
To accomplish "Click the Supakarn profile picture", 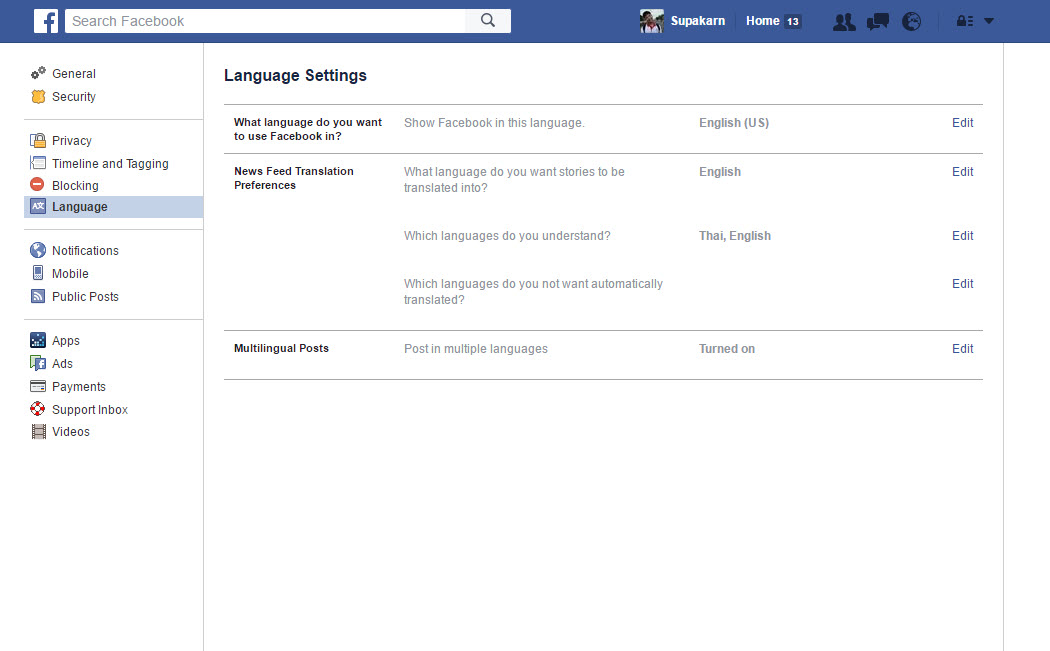I will coord(652,21).
